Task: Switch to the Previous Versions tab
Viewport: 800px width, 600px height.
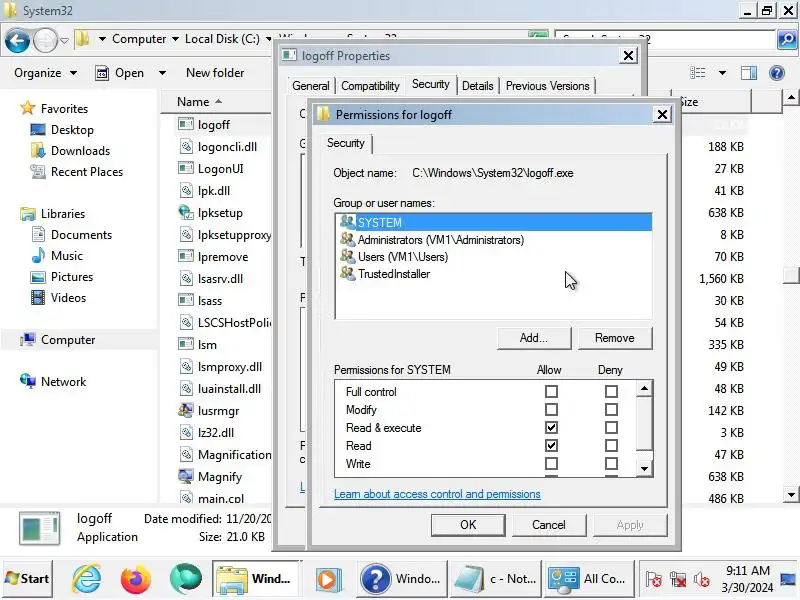Action: [547, 86]
